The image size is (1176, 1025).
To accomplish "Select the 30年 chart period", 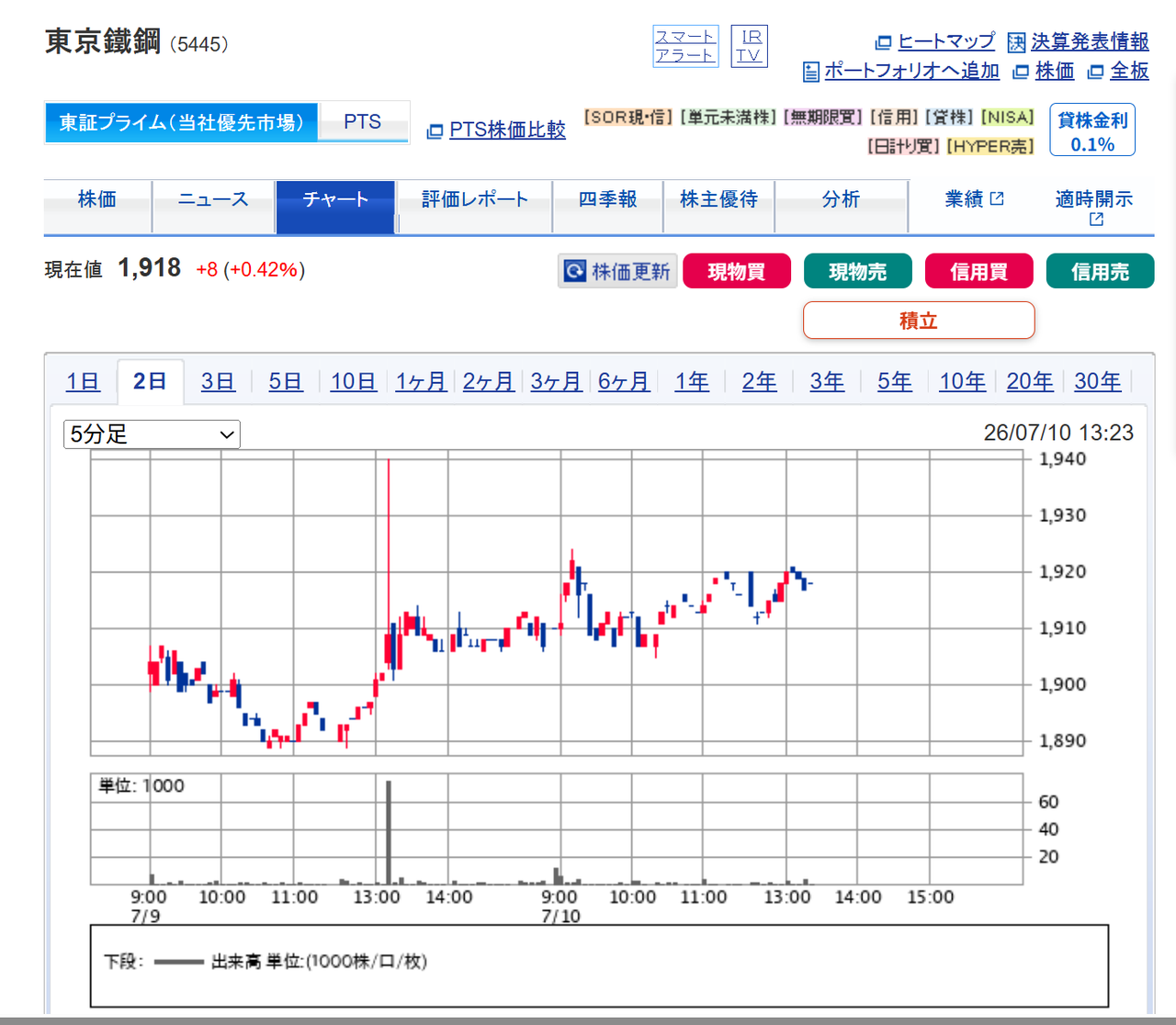I will [x=1098, y=381].
